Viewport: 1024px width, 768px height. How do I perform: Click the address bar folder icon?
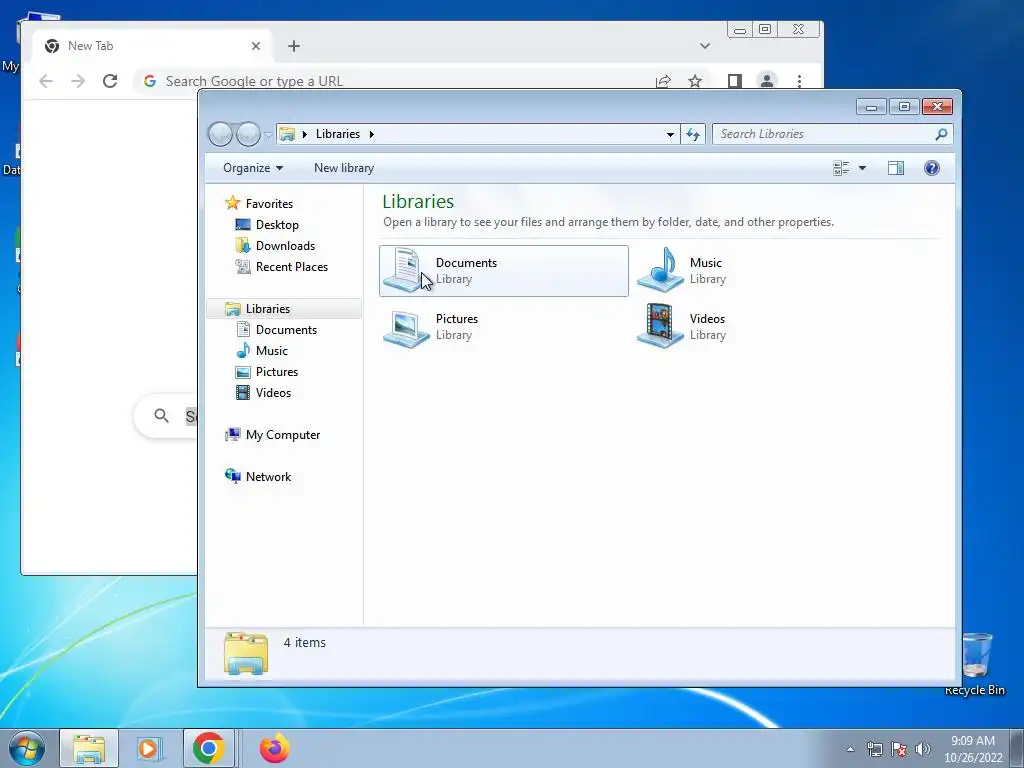click(x=287, y=134)
